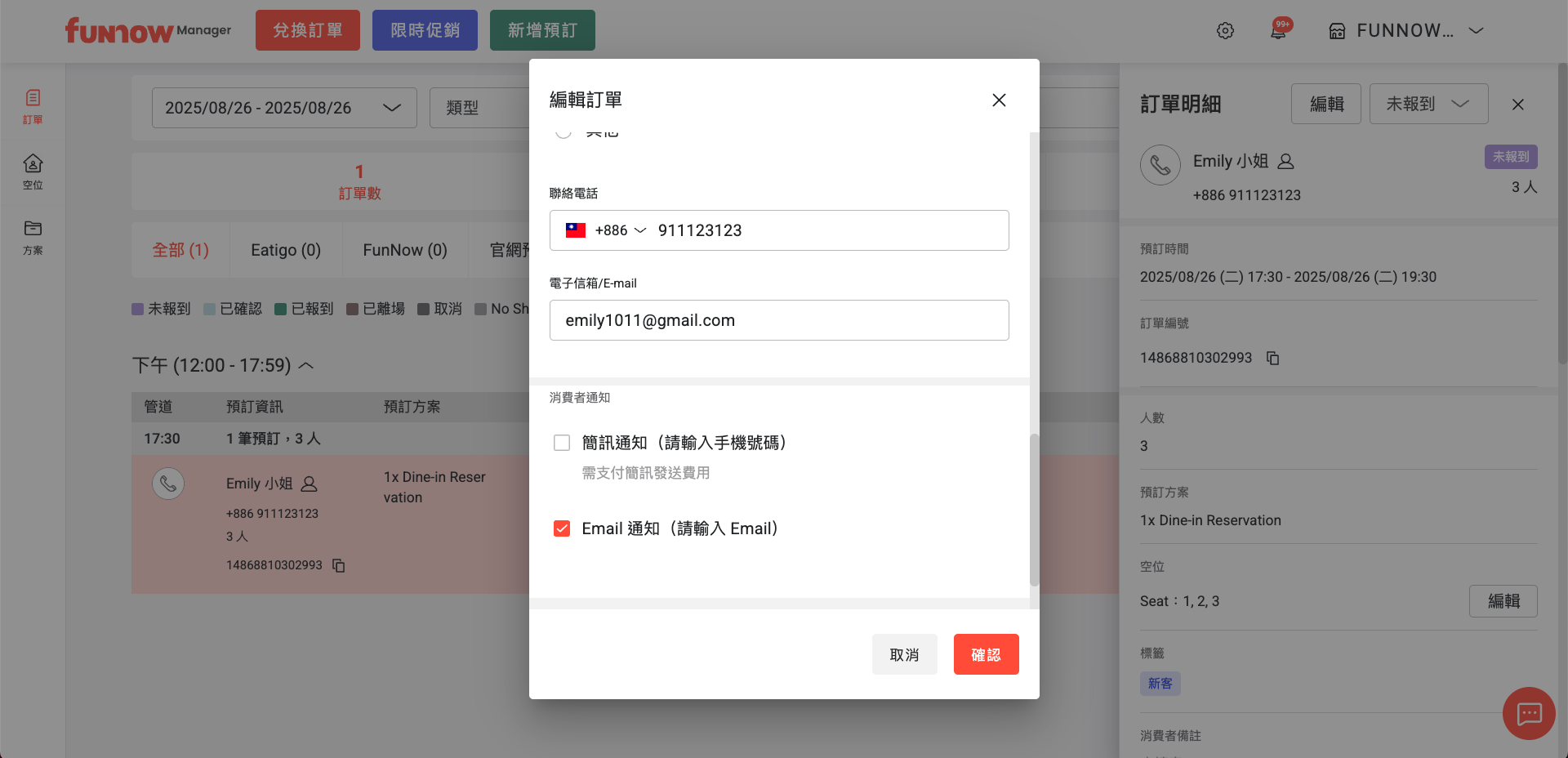
Task: Enable the 簡訊通知 SMS checkbox
Action: [562, 443]
